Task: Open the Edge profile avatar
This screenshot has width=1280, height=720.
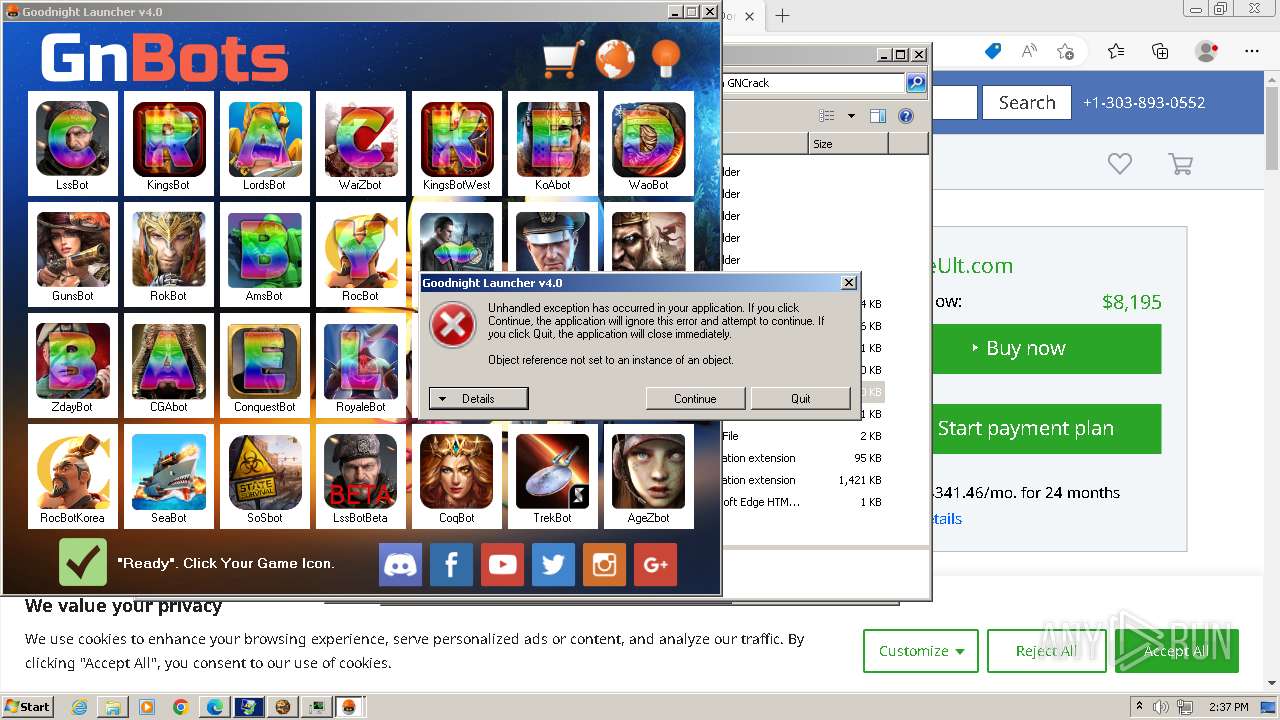Action: (x=1207, y=51)
